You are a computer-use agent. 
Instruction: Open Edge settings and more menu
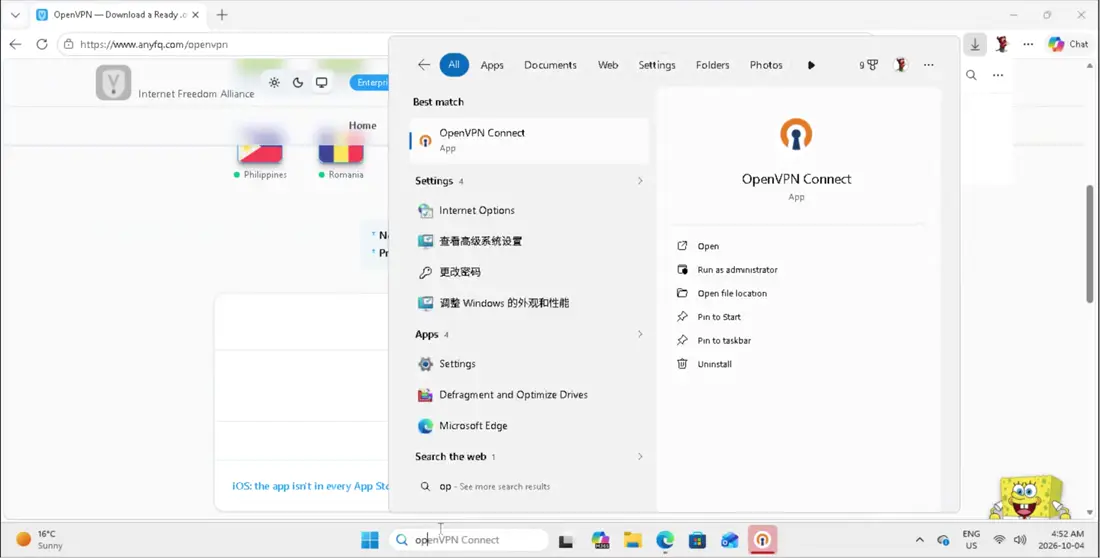tap(1028, 44)
